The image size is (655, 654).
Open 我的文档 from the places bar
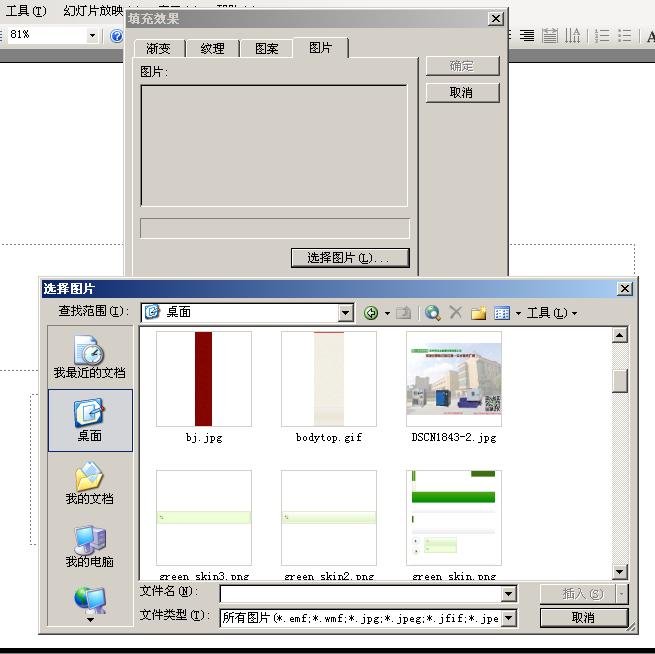tap(90, 483)
